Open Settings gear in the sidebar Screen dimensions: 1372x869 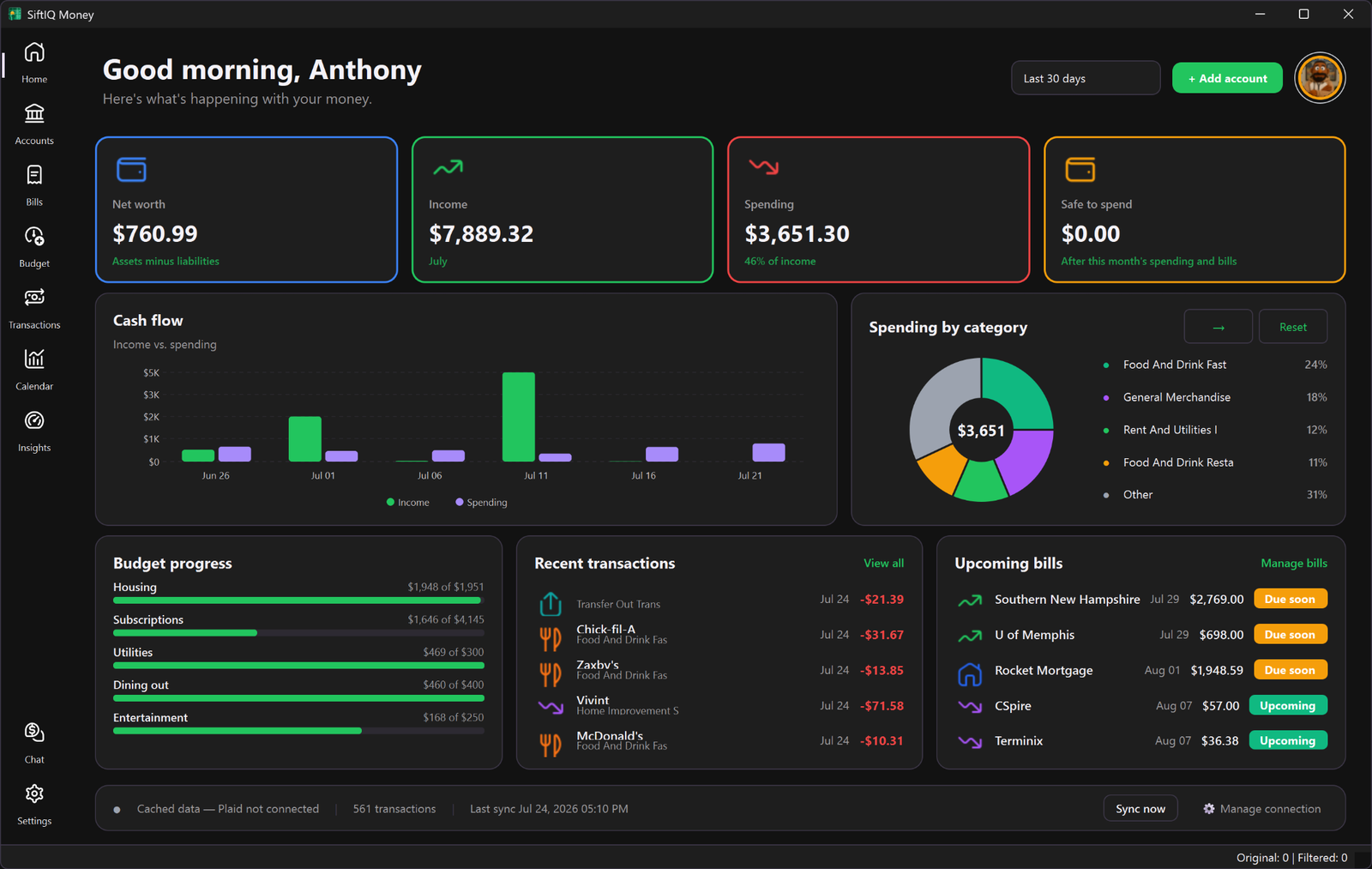pos(34,794)
